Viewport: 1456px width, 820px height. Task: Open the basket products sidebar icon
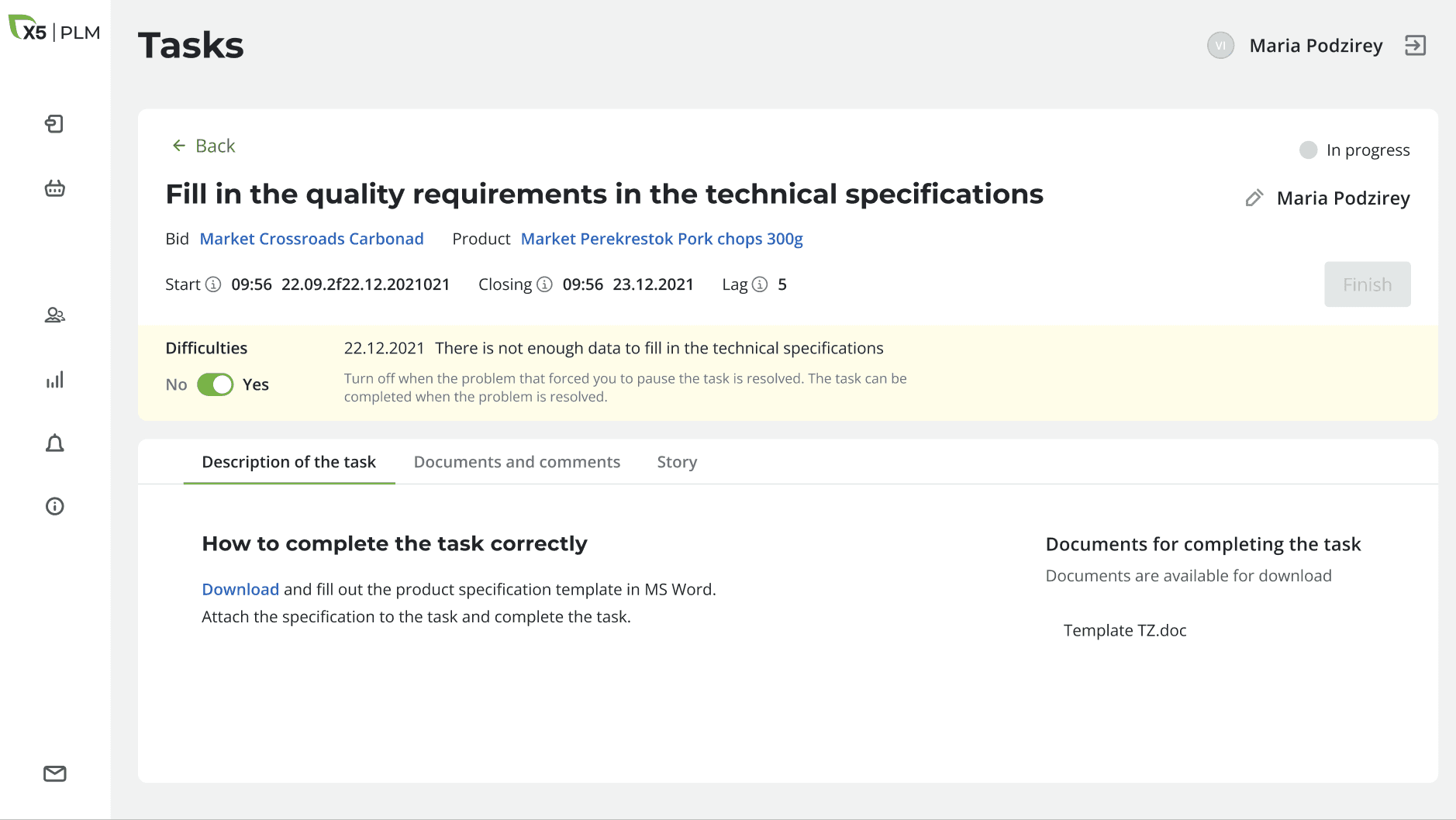point(54,188)
